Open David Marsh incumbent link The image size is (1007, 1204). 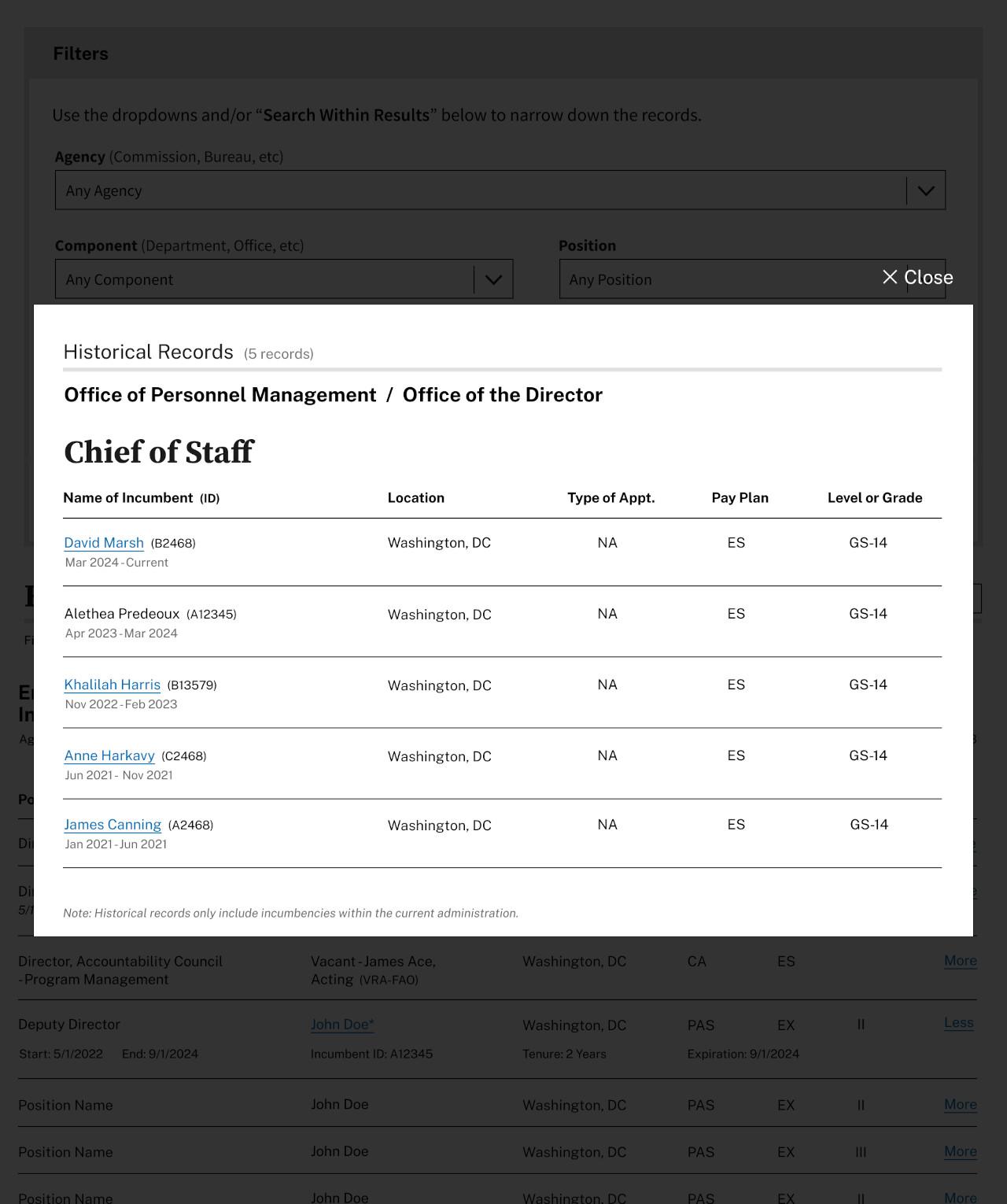pyautogui.click(x=104, y=542)
